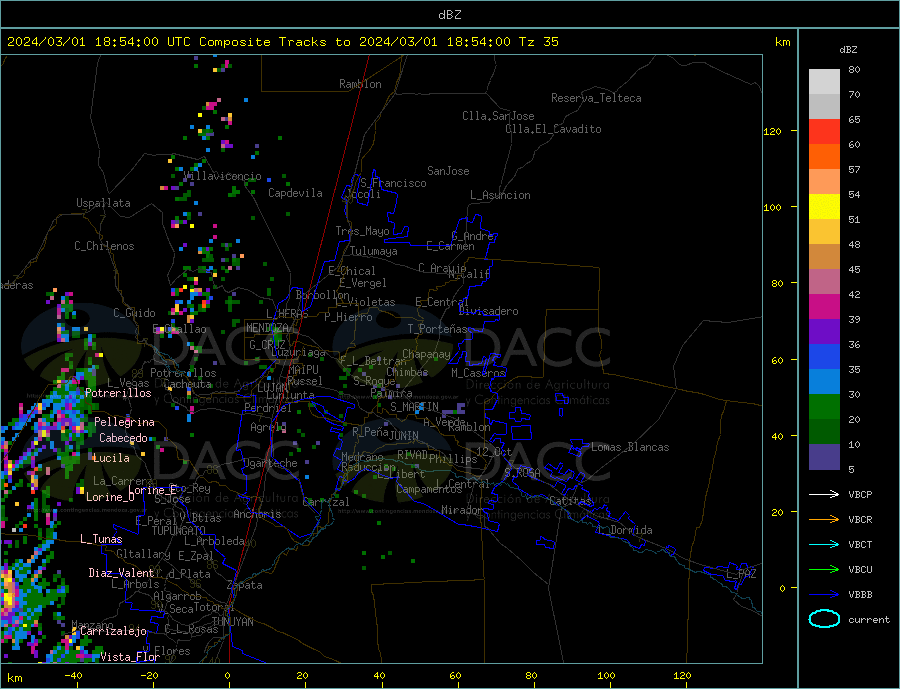Click the white VBCP arrow icon
The height and width of the screenshot is (689, 900).
(824, 494)
